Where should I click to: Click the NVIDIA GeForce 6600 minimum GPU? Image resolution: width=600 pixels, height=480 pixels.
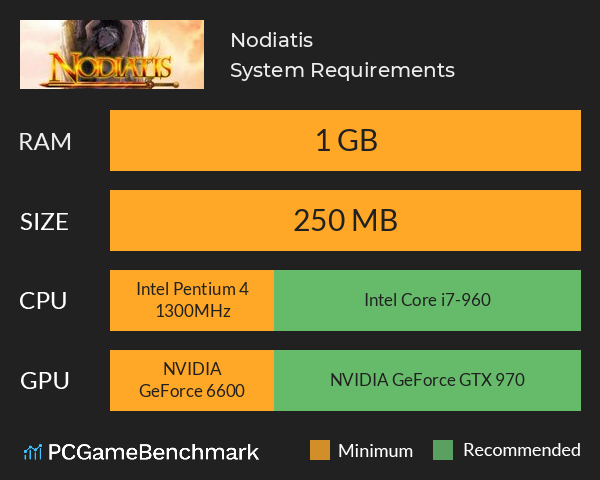192,380
